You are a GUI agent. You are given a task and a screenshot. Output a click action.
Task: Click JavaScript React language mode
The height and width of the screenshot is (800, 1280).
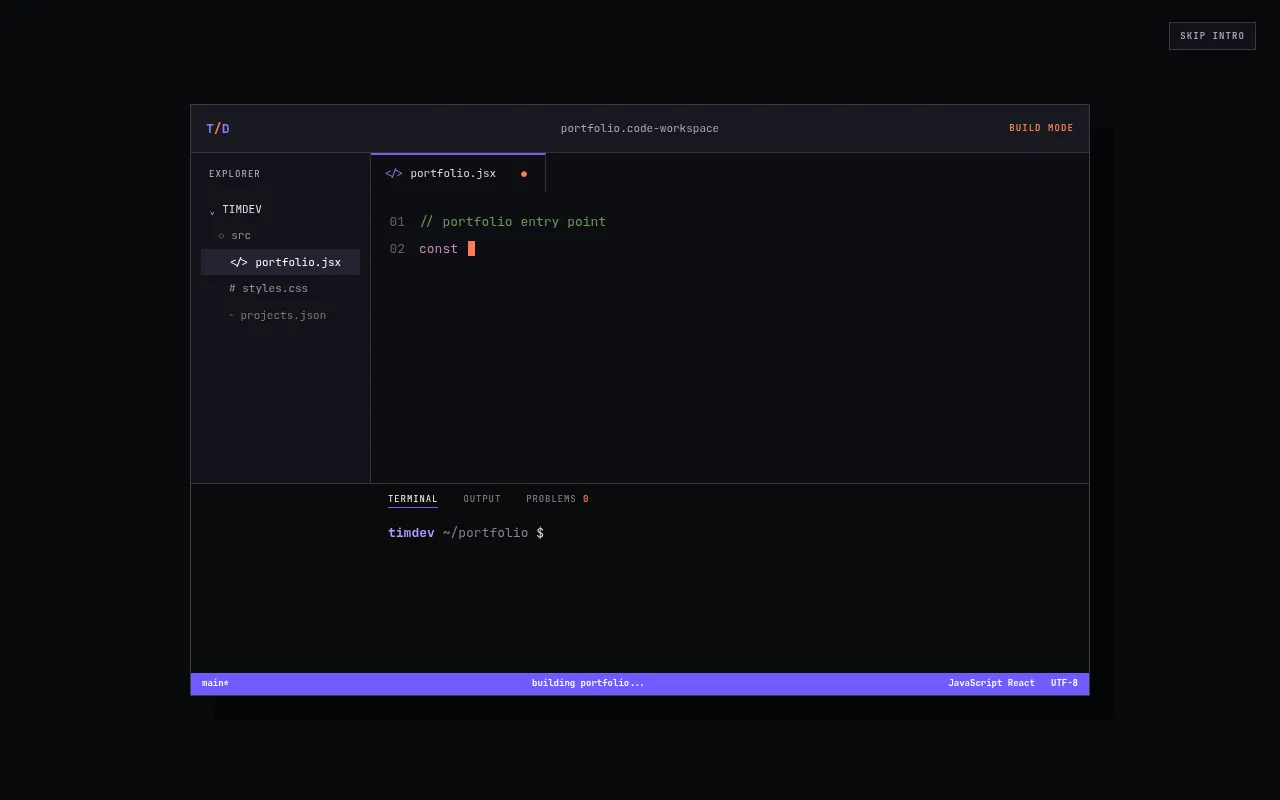(992, 684)
